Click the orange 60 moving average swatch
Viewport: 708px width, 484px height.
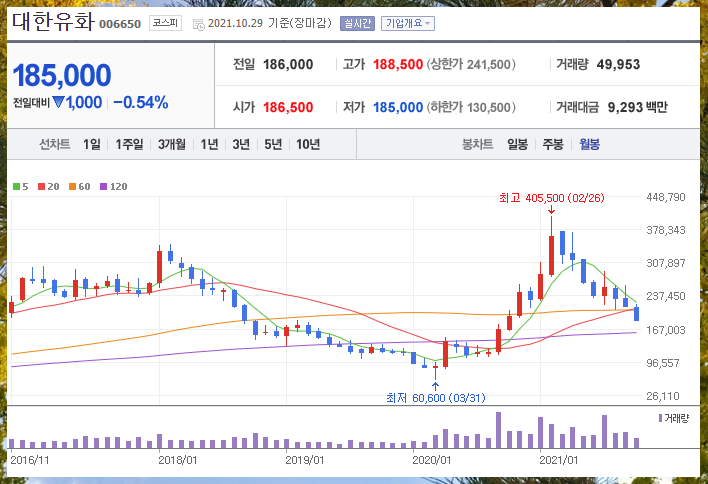[x=72, y=186]
